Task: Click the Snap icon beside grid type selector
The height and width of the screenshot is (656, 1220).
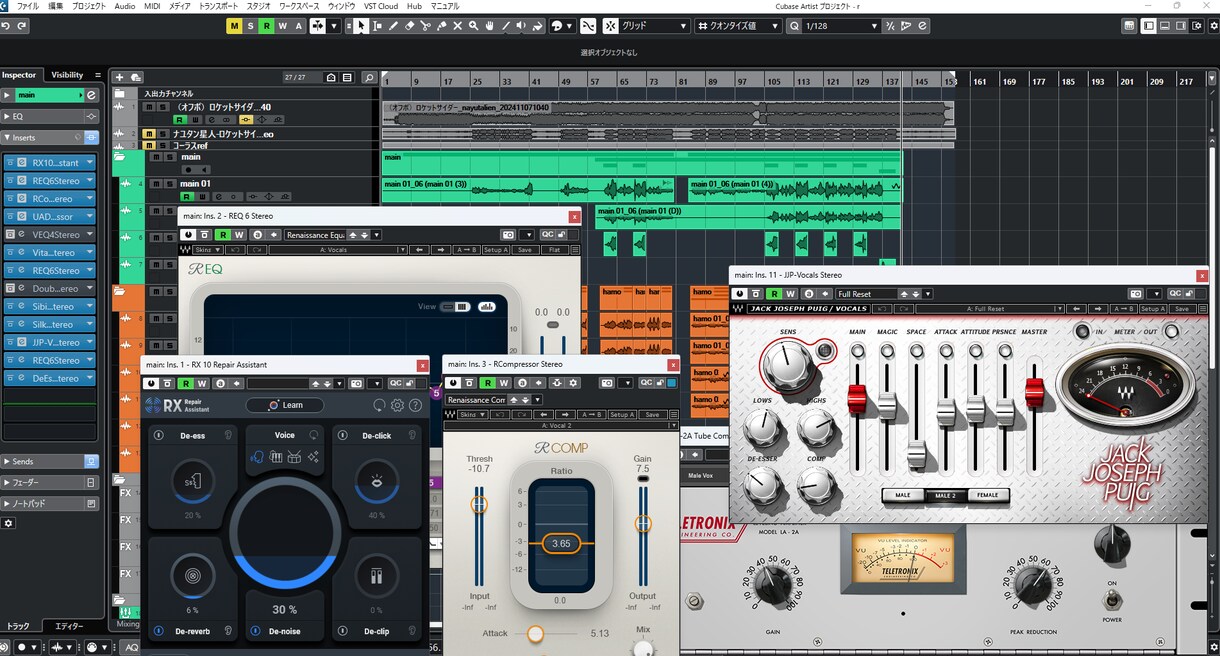Action: click(610, 26)
